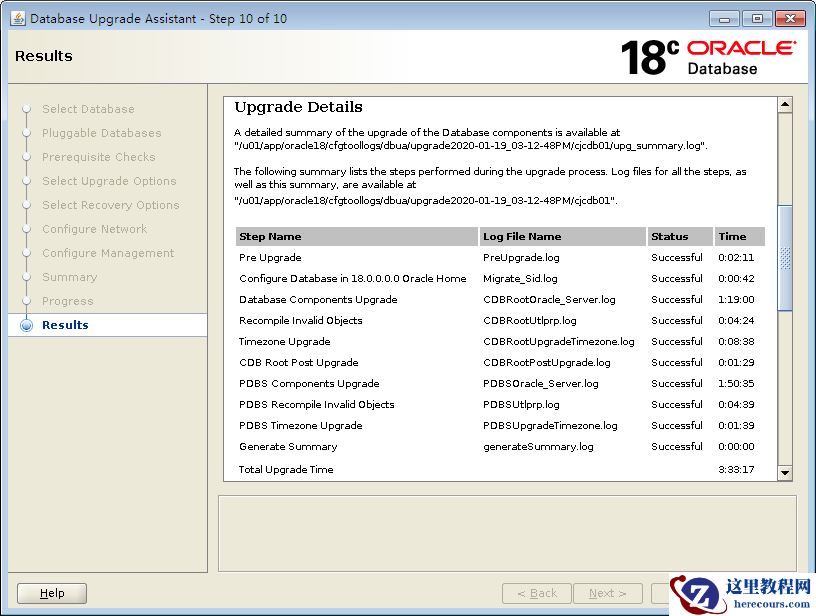Viewport: 816px width, 616px height.
Task: Click the generateSummary.log file name
Action: (x=538, y=446)
